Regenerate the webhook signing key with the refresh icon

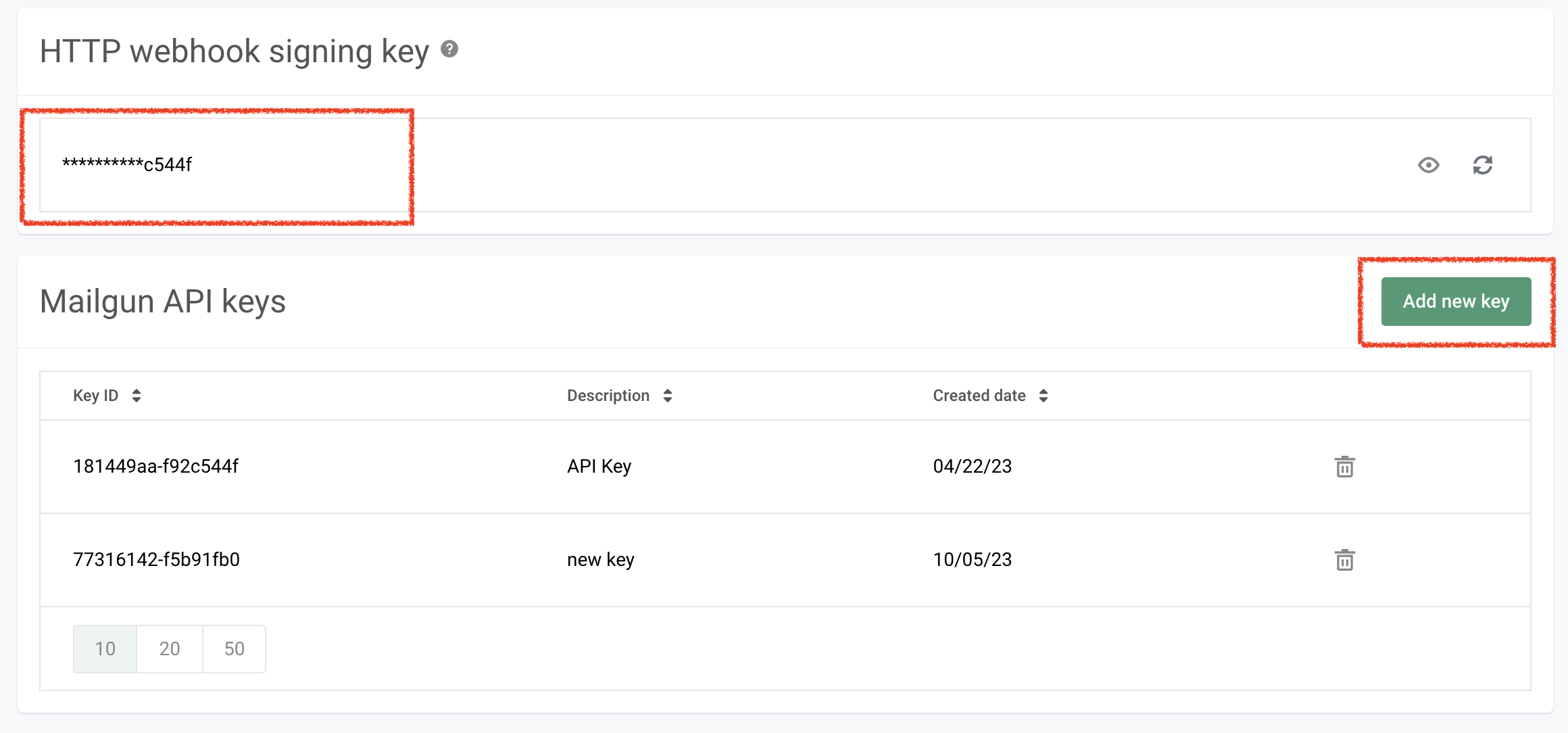(1482, 165)
